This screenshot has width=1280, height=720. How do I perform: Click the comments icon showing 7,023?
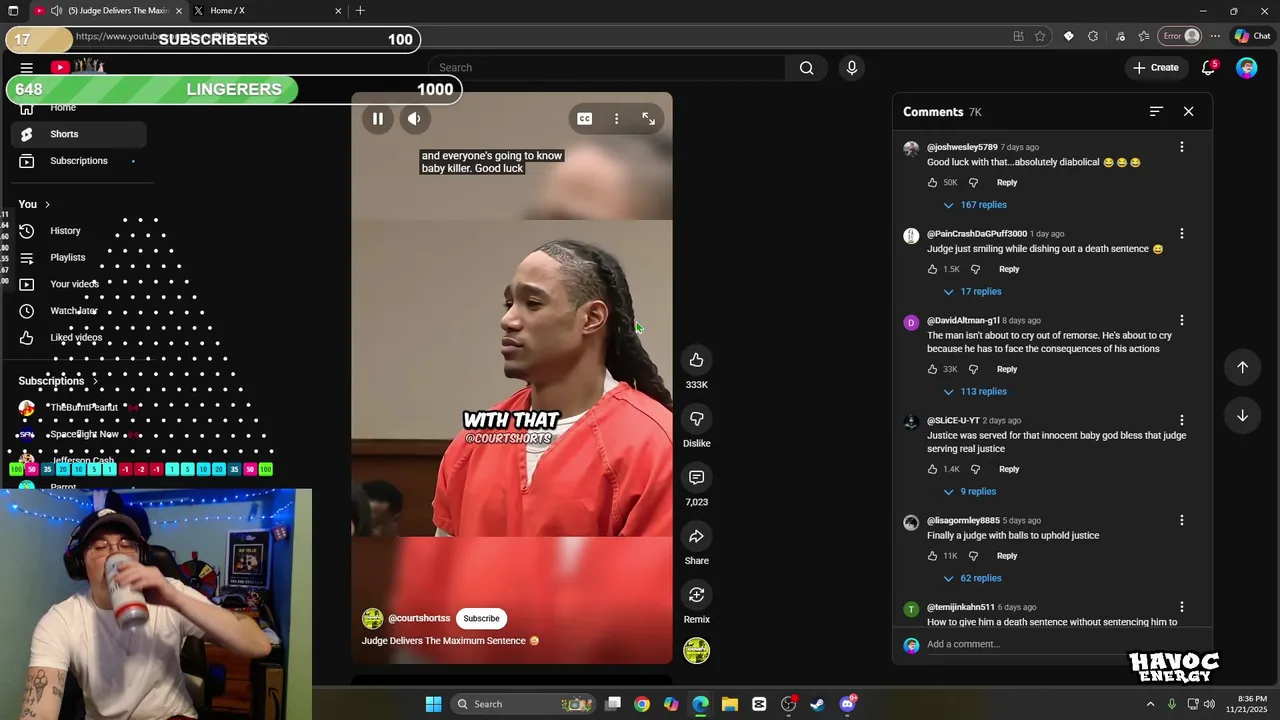(697, 478)
